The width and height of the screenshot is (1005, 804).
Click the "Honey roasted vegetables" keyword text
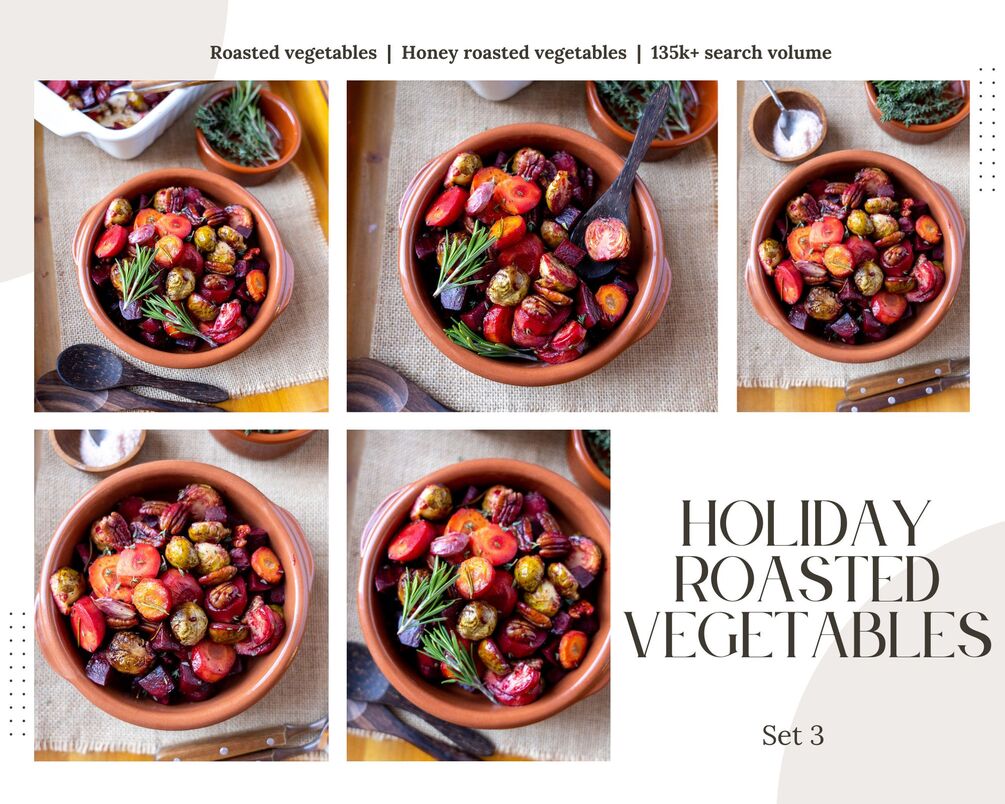(513, 53)
